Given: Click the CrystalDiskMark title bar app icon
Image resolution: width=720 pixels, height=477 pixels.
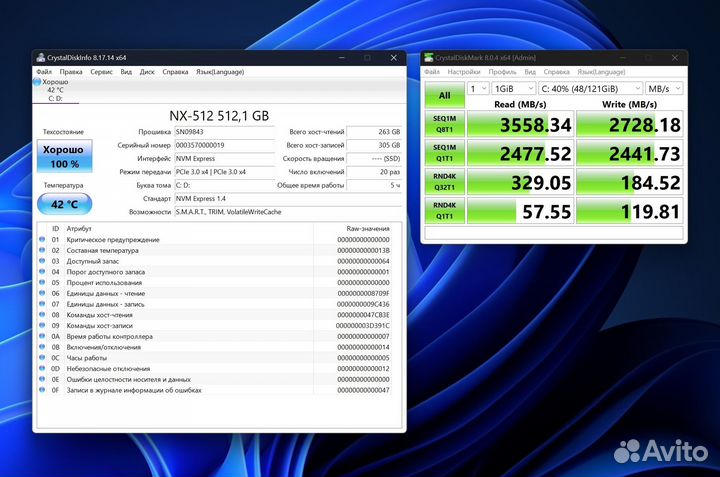Looking at the screenshot, I should click(x=429, y=57).
